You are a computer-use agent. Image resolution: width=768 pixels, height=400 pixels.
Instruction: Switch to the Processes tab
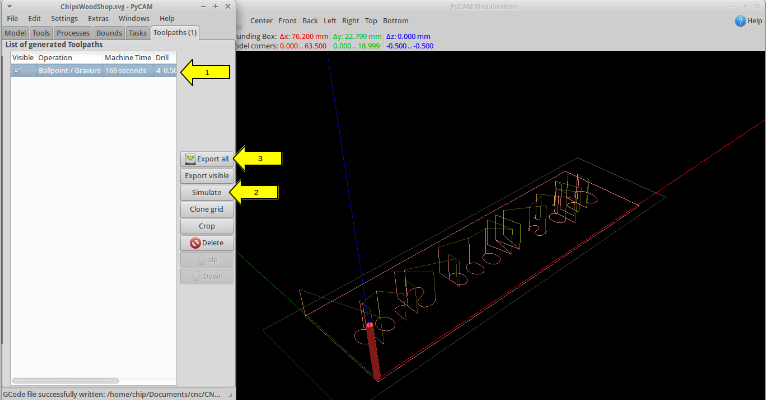click(x=73, y=33)
